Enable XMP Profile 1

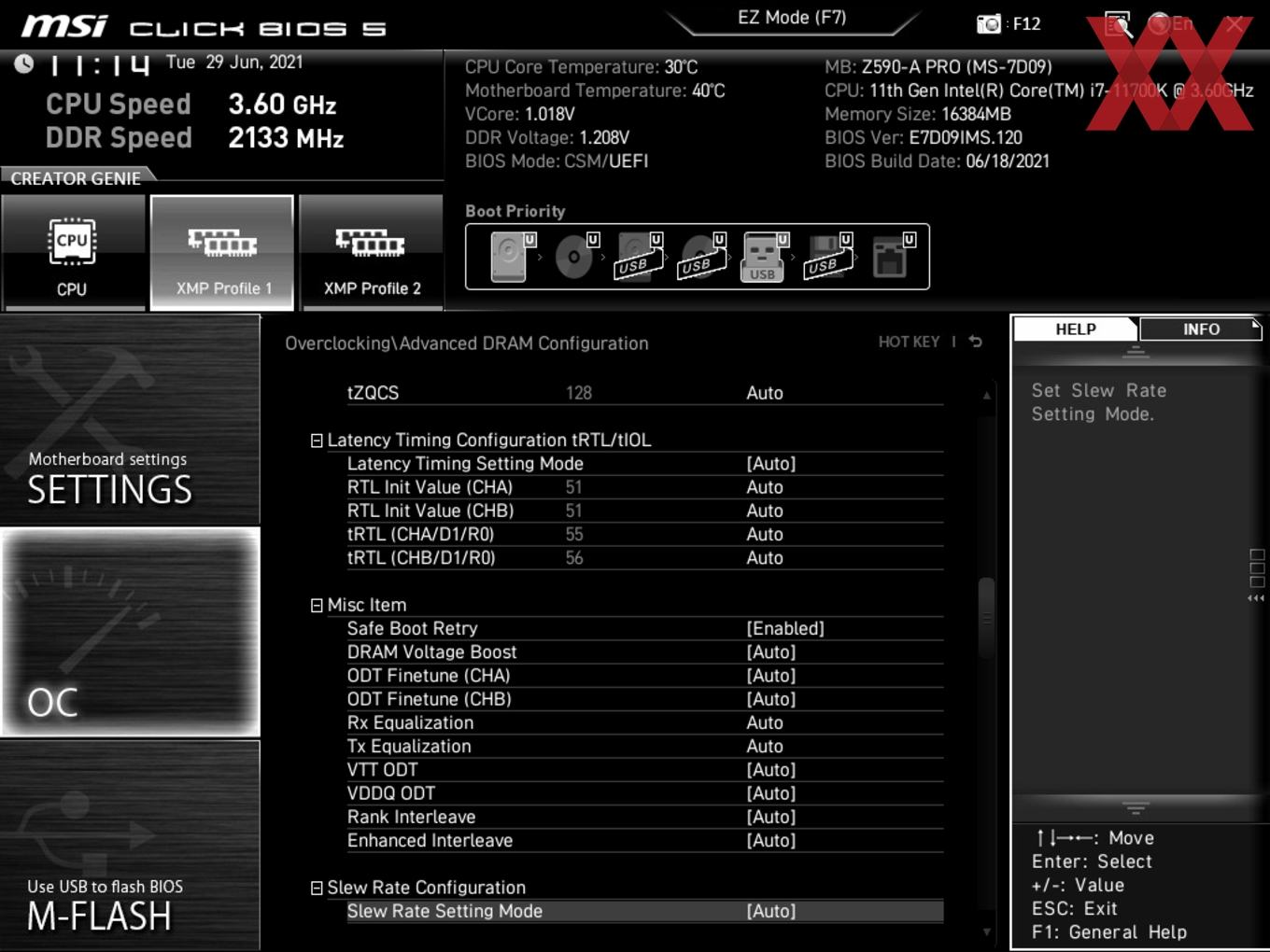pos(222,252)
